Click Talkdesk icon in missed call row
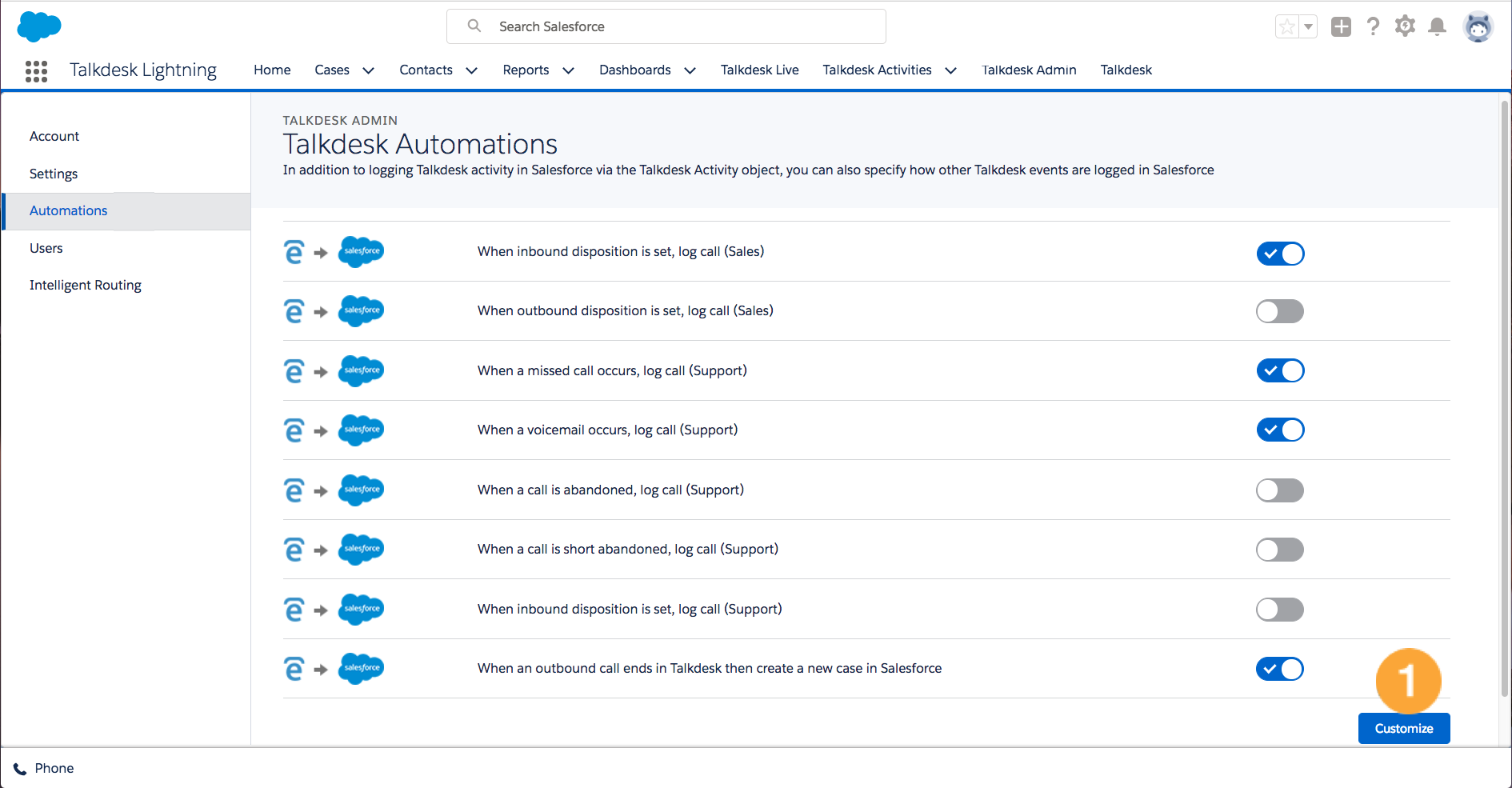 (294, 371)
